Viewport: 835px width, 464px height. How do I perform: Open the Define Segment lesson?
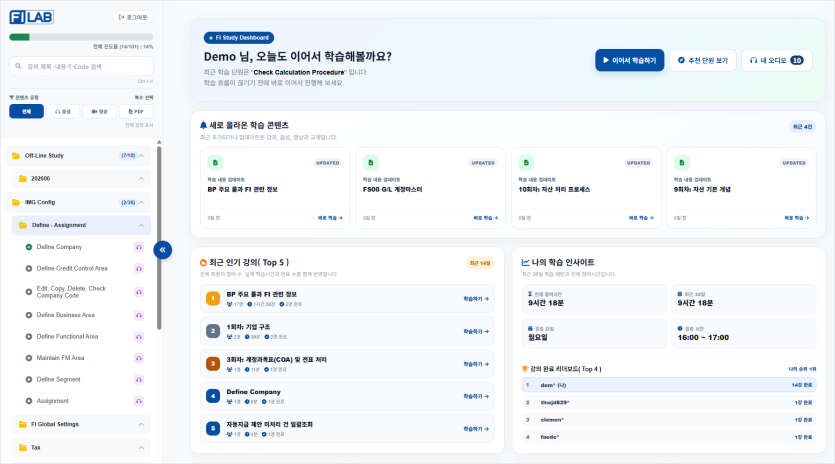(59, 379)
